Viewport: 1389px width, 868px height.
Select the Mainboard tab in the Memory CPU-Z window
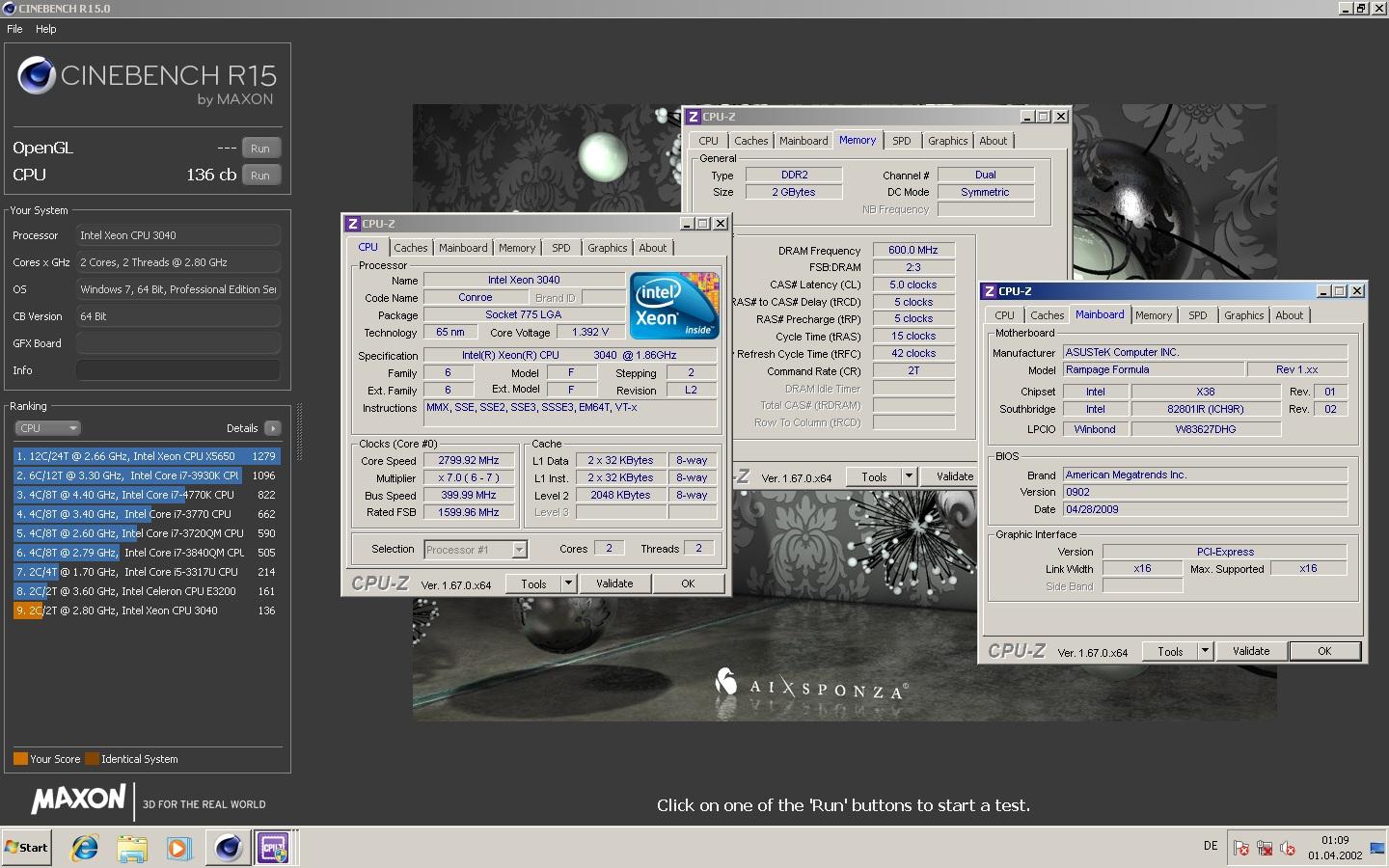803,141
